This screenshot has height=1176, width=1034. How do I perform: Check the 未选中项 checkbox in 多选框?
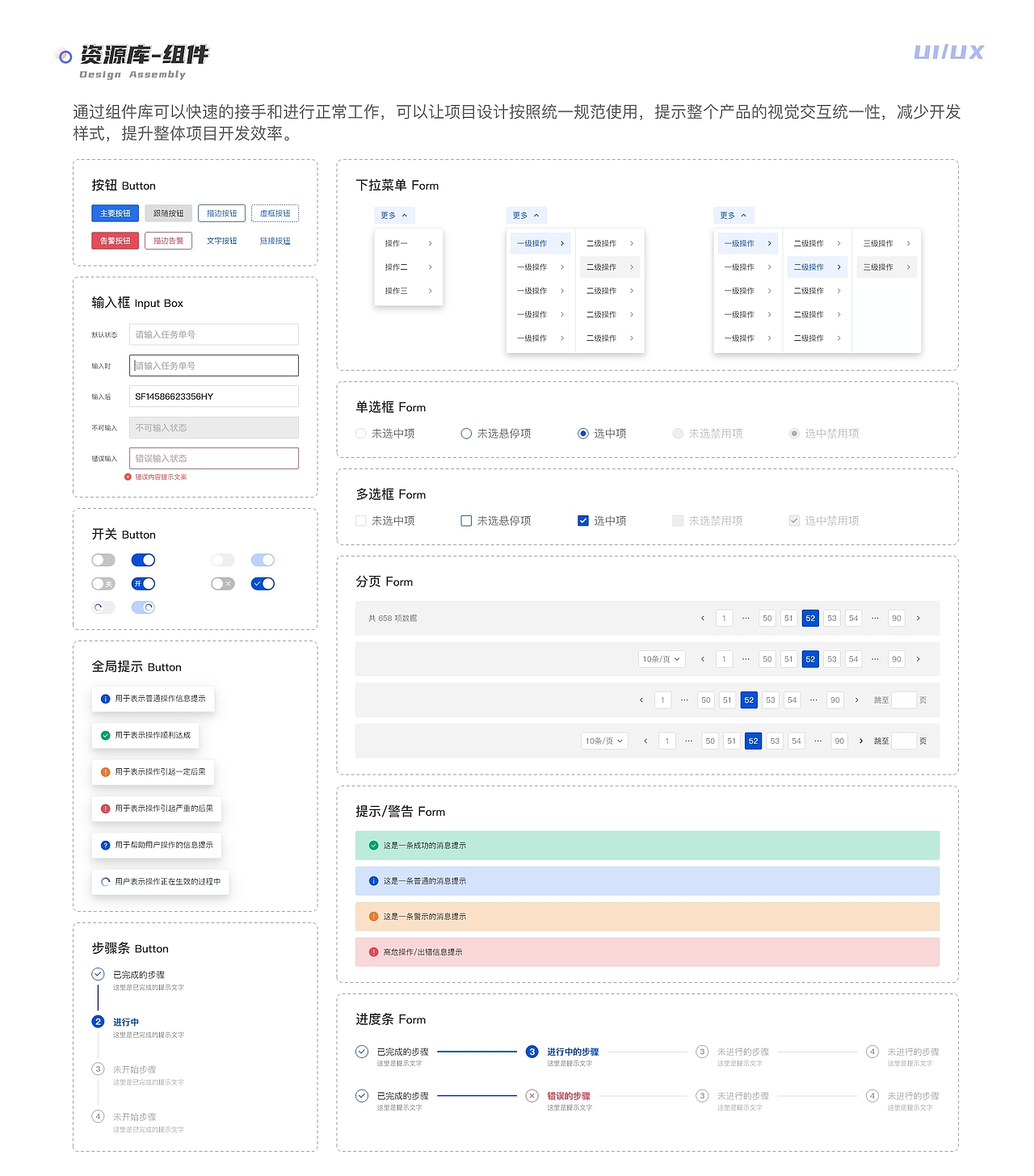[x=360, y=521]
